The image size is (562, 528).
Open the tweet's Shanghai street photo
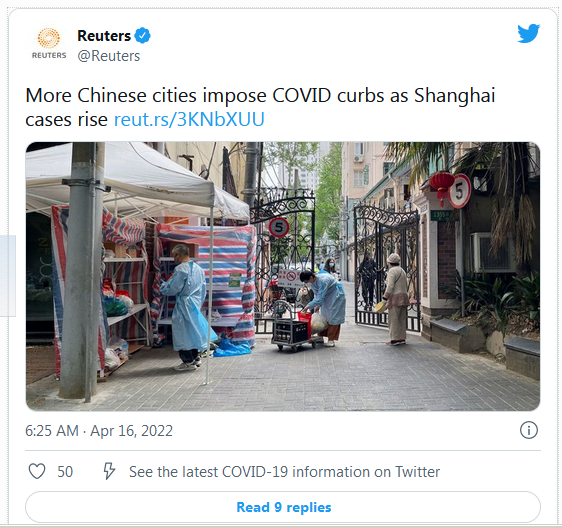click(x=283, y=276)
